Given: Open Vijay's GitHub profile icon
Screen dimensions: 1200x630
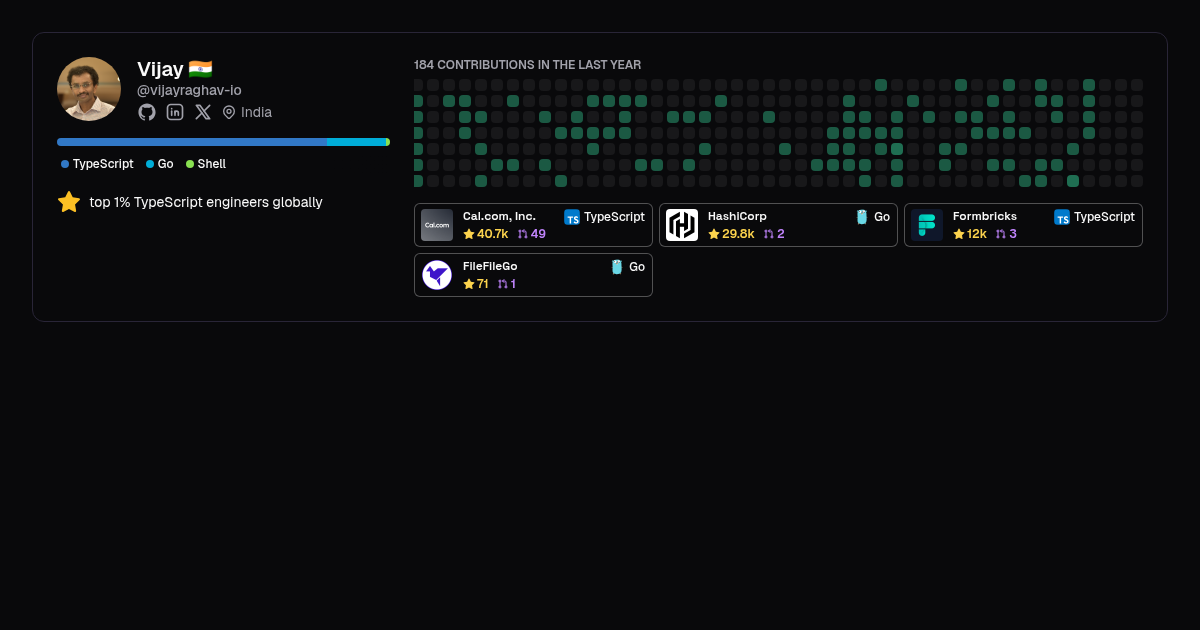Looking at the screenshot, I should click(x=147, y=112).
